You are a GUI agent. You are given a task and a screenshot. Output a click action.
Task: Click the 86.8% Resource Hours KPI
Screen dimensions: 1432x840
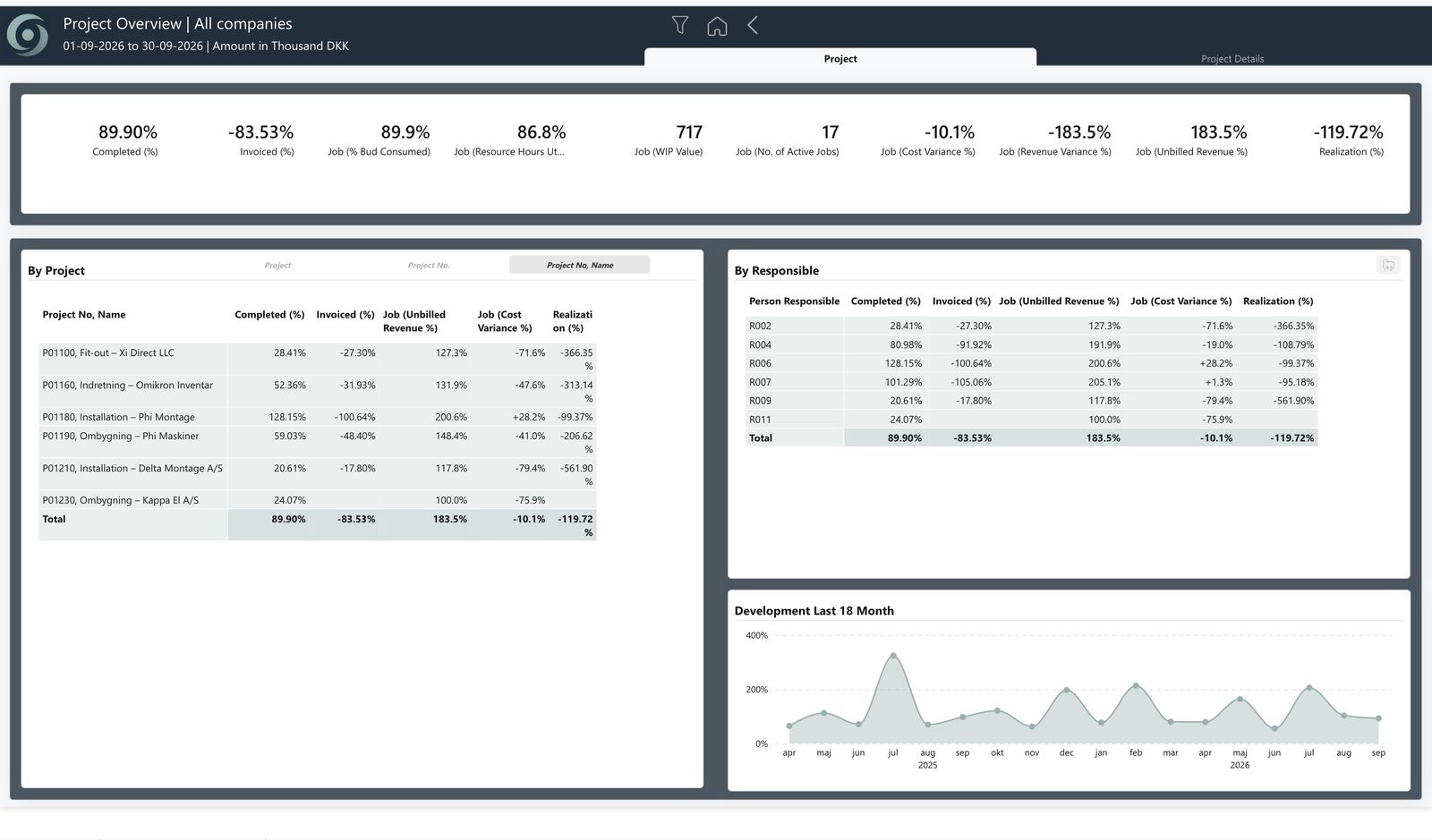point(510,140)
